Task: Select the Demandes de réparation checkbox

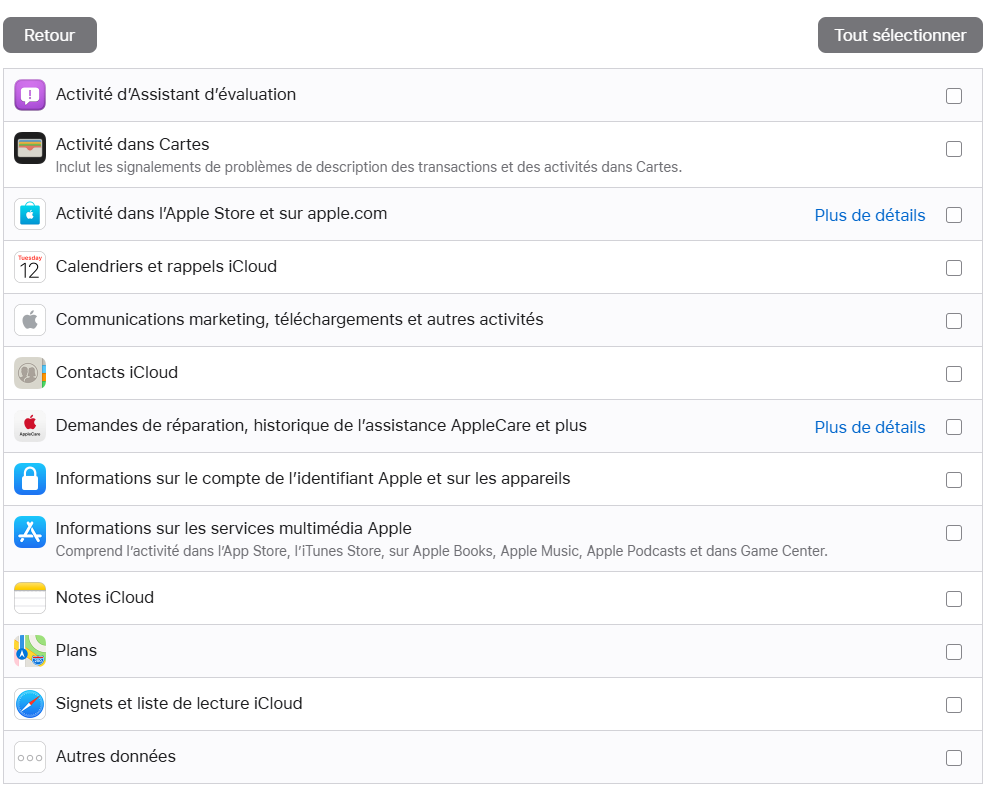Action: point(954,427)
